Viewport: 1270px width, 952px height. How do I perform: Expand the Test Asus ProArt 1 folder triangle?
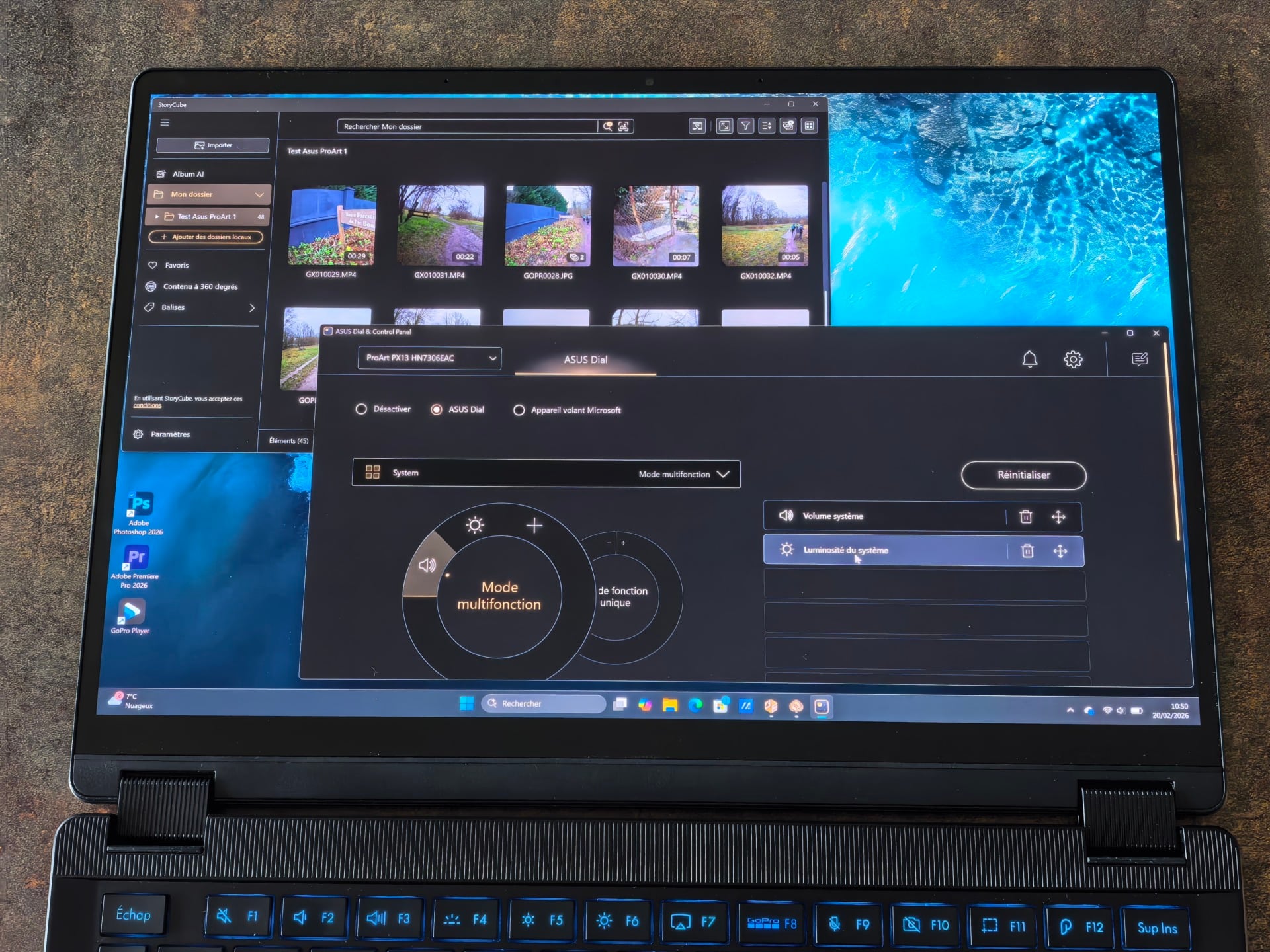click(157, 216)
